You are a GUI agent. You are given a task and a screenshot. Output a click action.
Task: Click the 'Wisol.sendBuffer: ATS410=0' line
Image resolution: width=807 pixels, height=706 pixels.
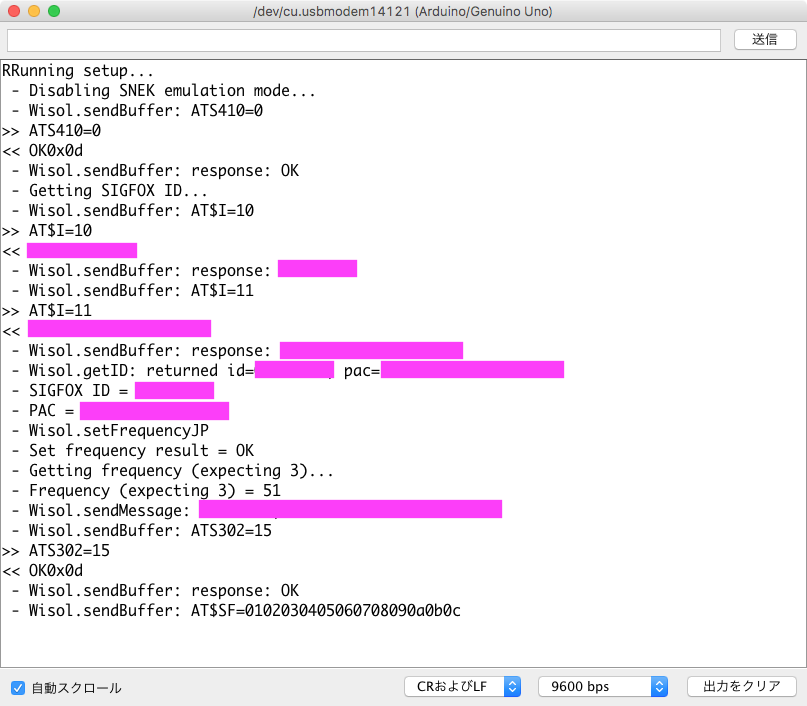coord(137,111)
